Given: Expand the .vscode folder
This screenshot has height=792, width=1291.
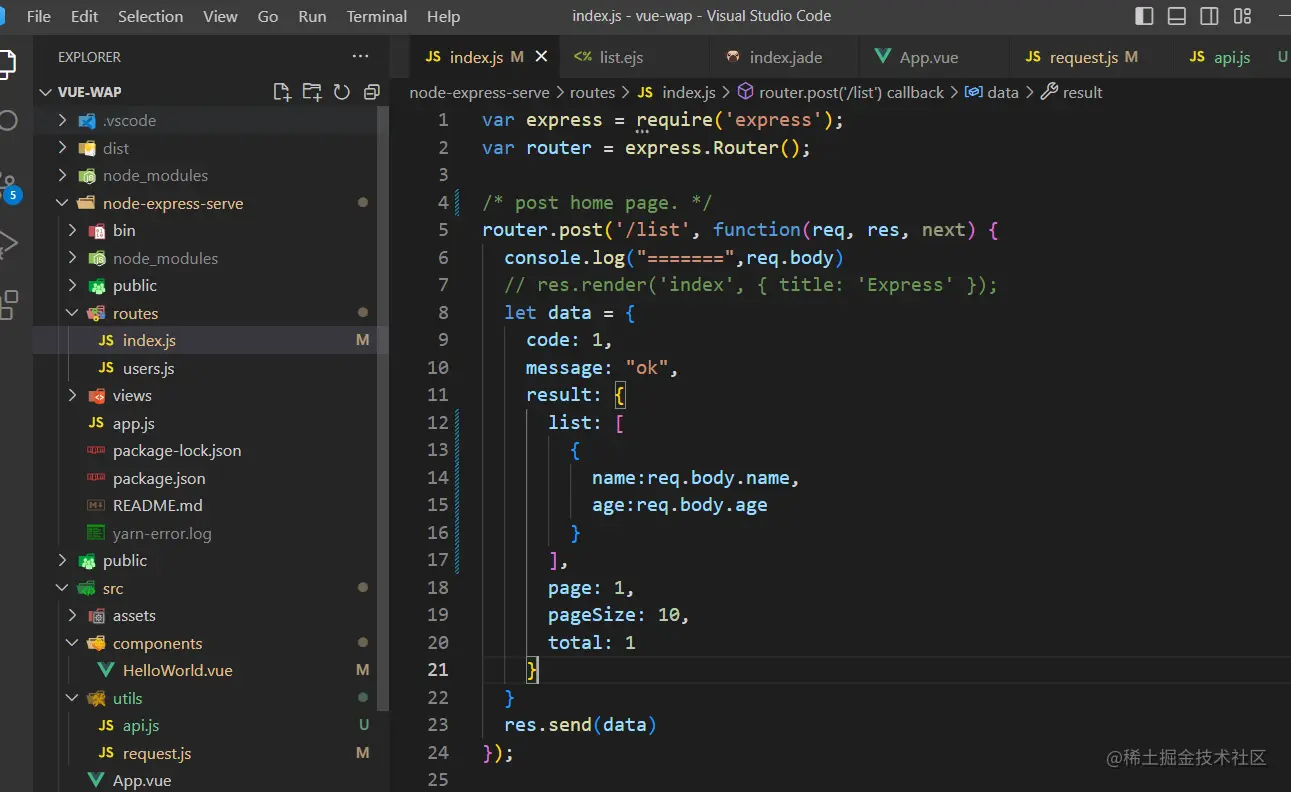Looking at the screenshot, I should pyautogui.click(x=62, y=120).
